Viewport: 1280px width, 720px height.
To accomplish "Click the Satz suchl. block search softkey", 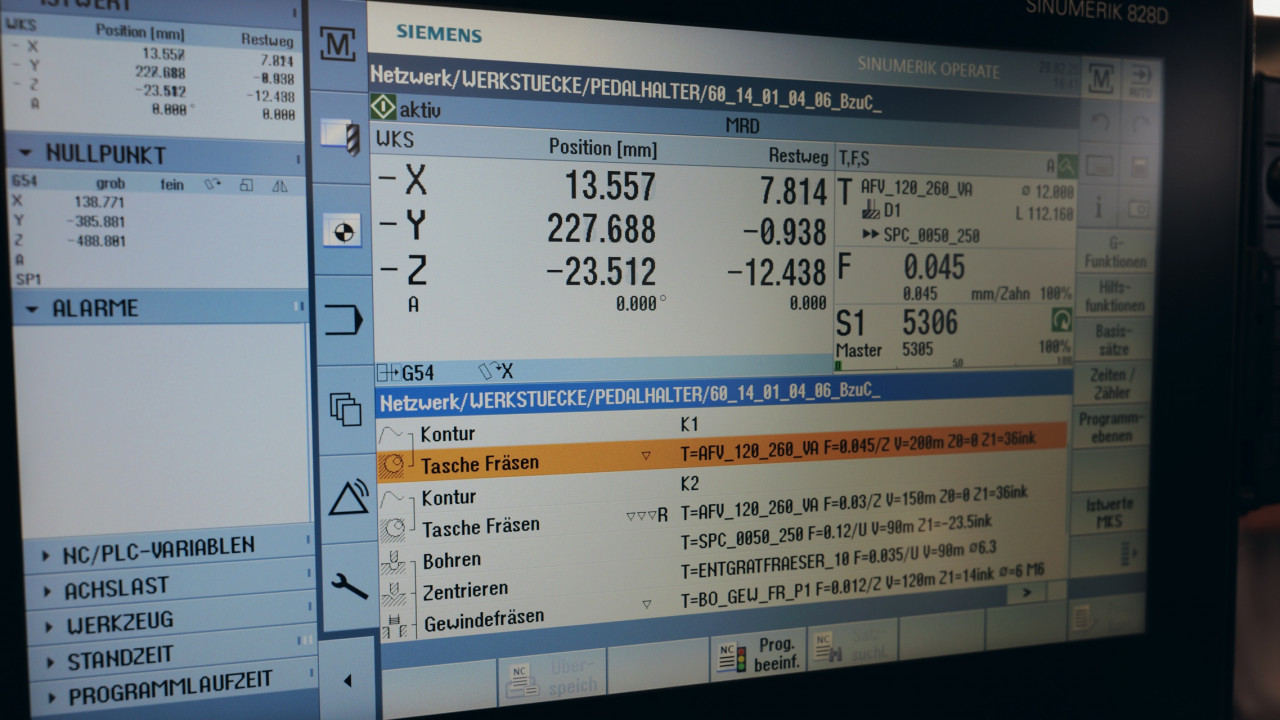I will point(851,645).
